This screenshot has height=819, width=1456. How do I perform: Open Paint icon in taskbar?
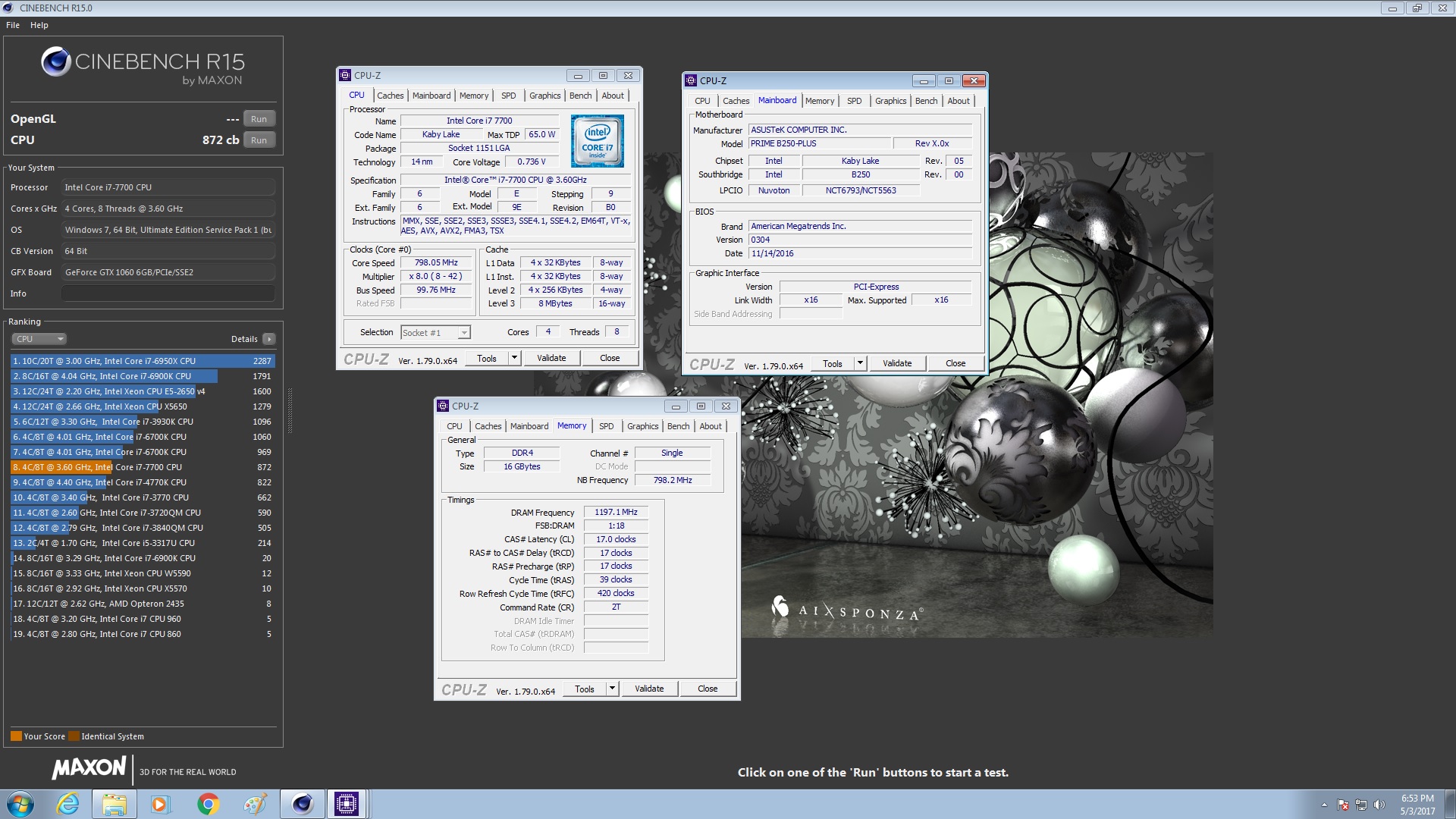(x=255, y=804)
